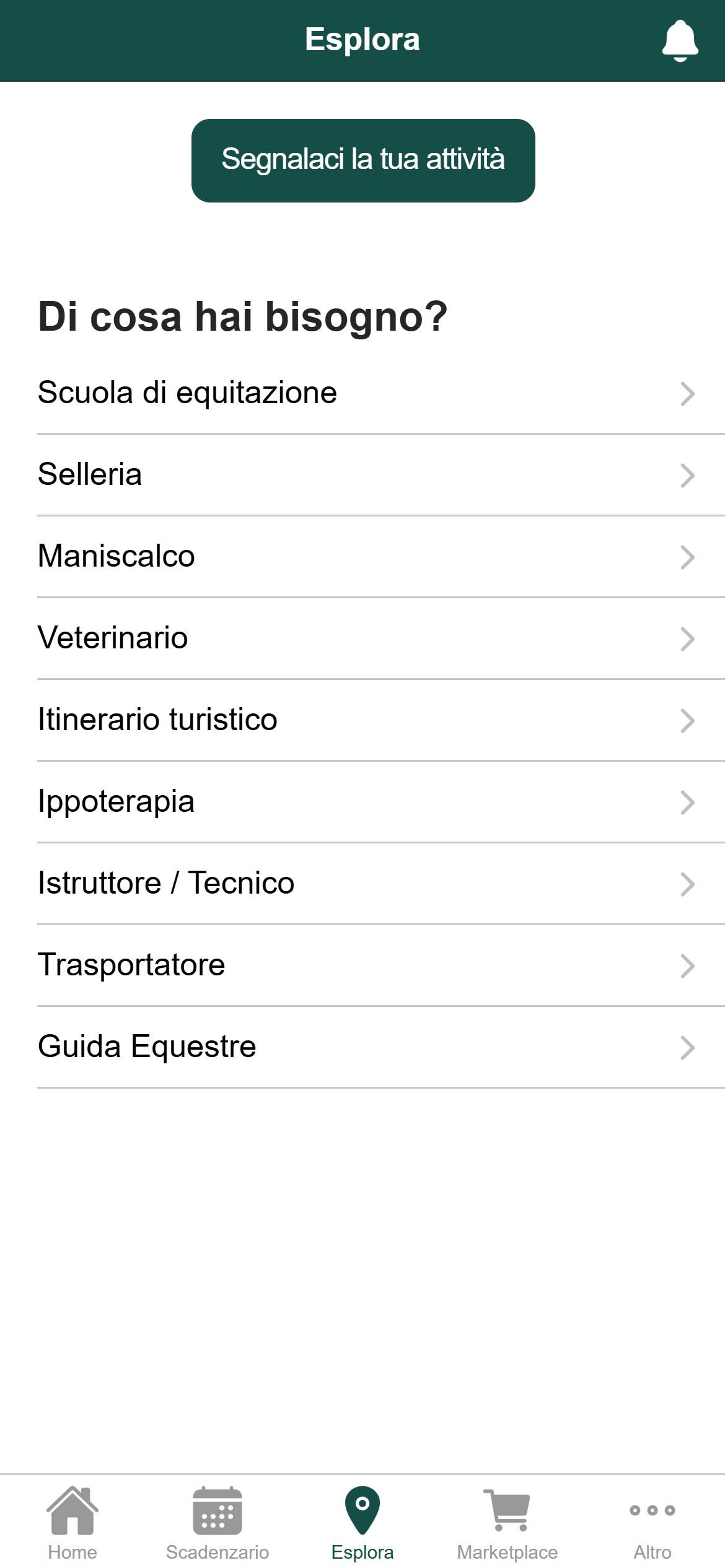Viewport: 725px width, 1568px height.
Task: Open notifications bell icon
Action: (x=680, y=40)
